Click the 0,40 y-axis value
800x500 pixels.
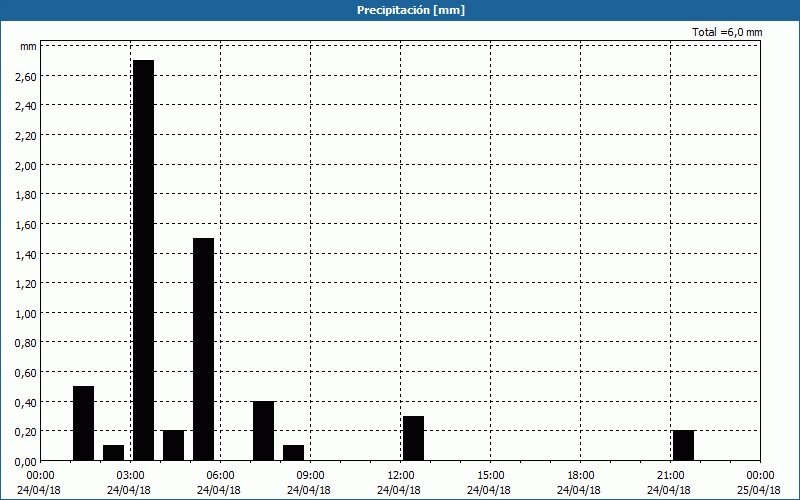[x=26, y=402]
